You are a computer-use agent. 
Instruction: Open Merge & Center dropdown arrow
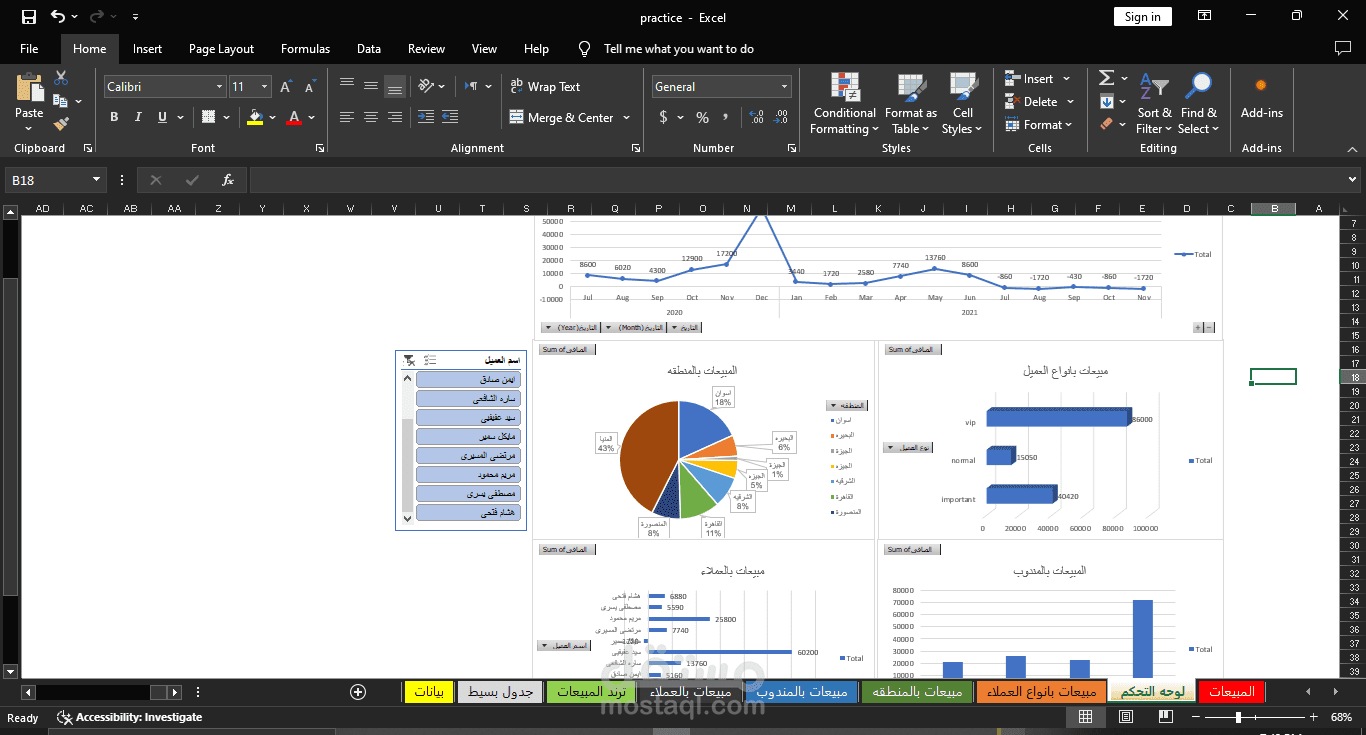click(x=627, y=117)
